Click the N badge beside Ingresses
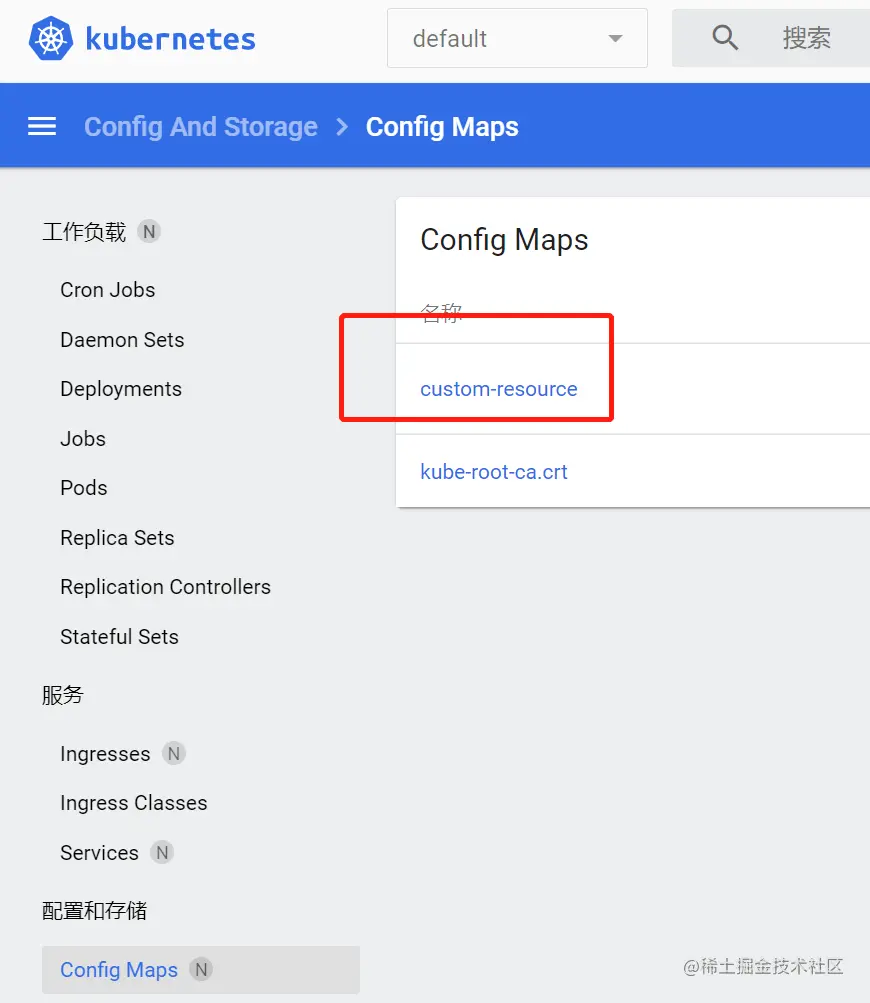 point(173,754)
